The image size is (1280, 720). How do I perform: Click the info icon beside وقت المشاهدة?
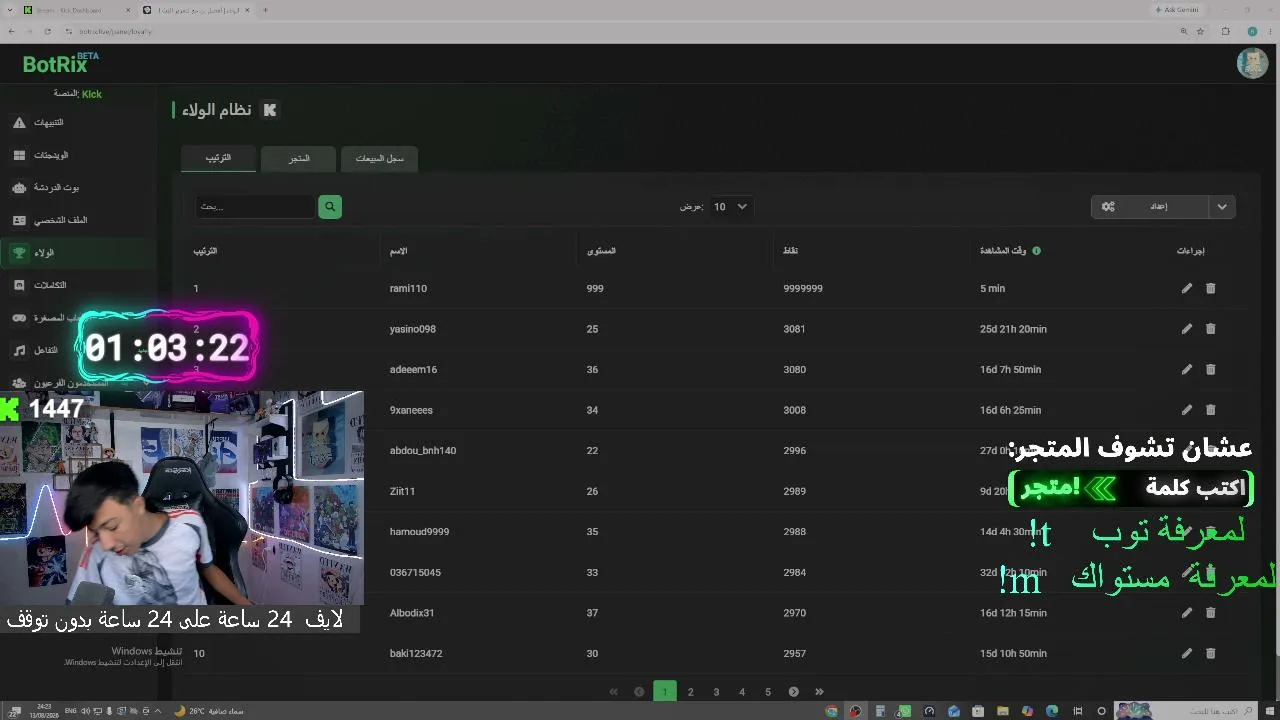1036,251
